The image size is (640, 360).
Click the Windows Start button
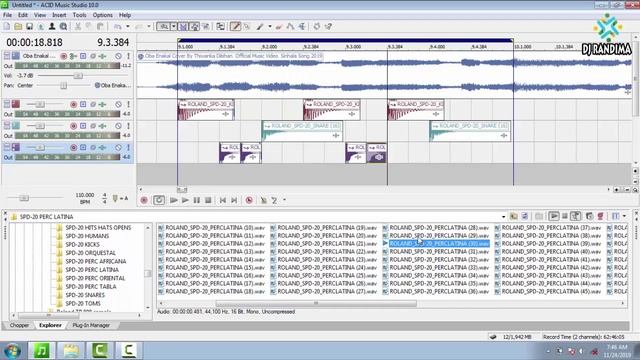pos(13,351)
